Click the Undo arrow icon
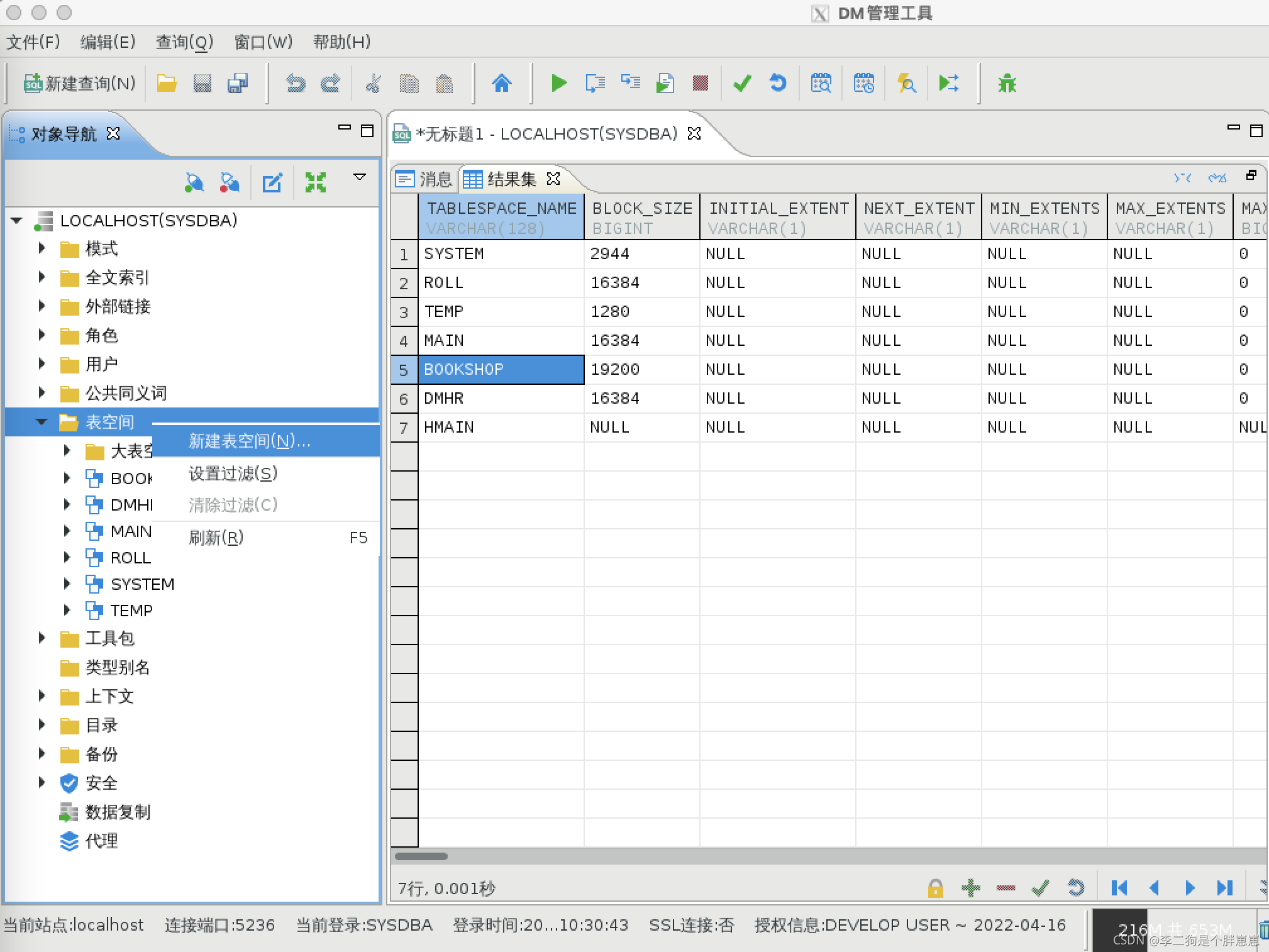The image size is (1269, 952). click(295, 83)
